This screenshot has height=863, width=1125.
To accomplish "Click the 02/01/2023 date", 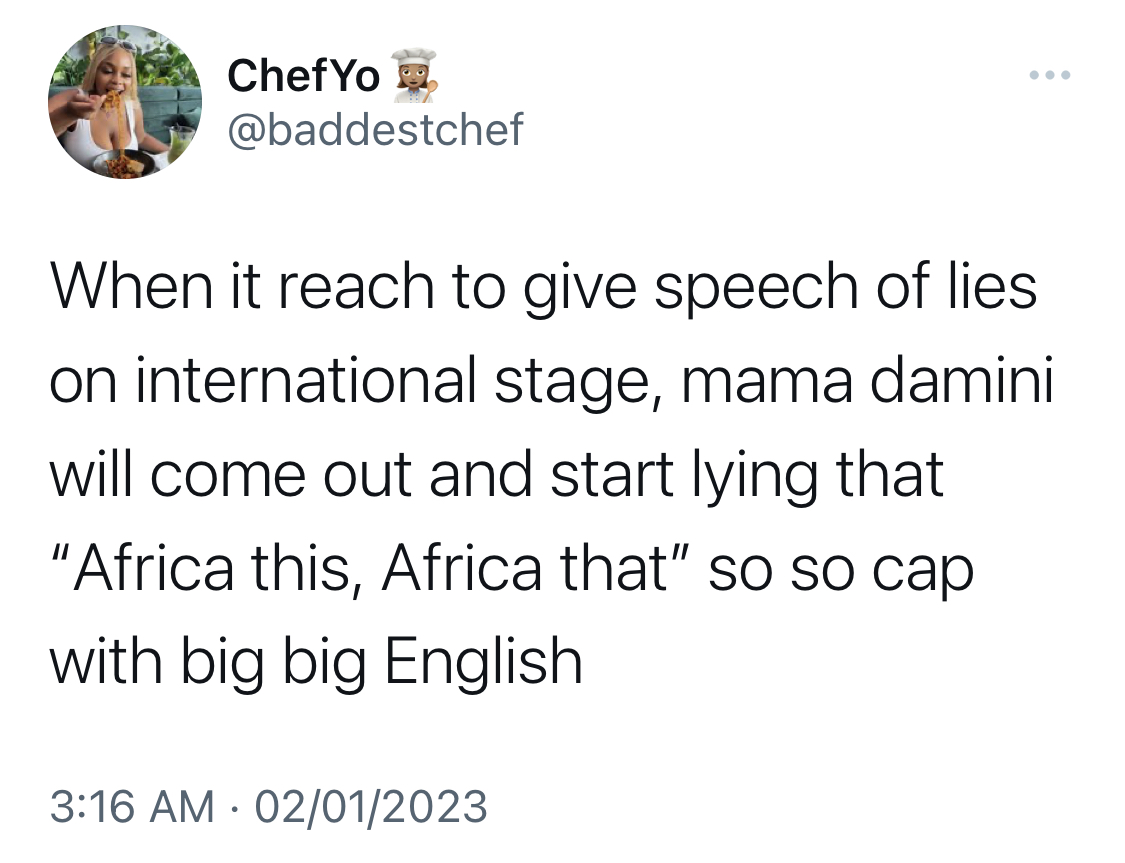I will 371,806.
